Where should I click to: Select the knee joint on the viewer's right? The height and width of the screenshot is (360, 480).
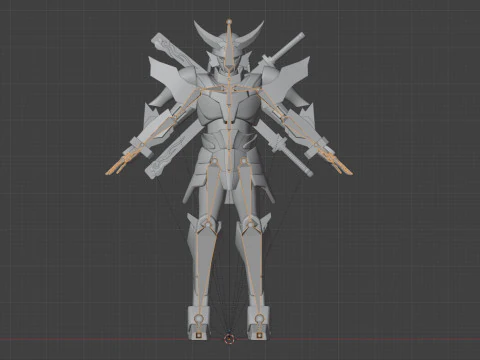coord(249,225)
